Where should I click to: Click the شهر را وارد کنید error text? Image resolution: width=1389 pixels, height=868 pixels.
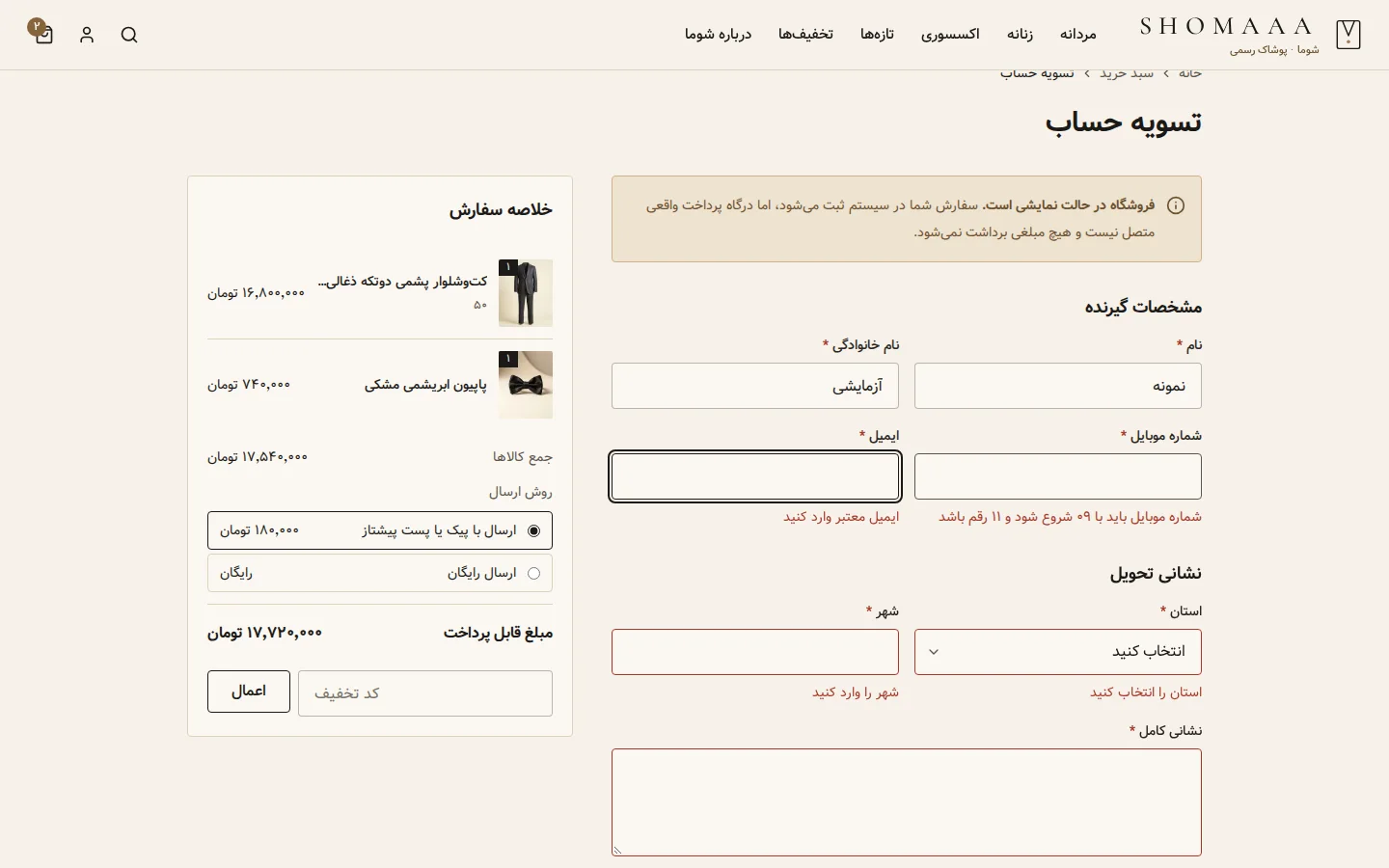(856, 692)
